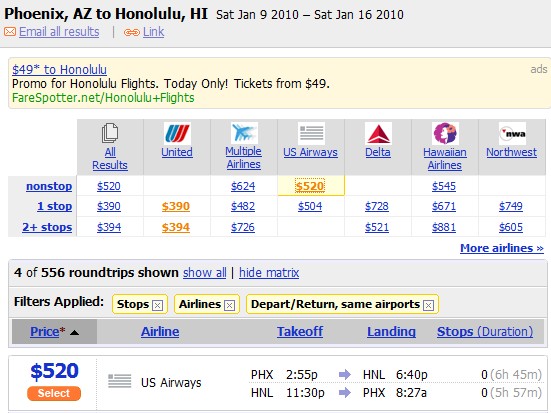
Task: Choose United 1 stop $390 fare
Action: pos(176,206)
